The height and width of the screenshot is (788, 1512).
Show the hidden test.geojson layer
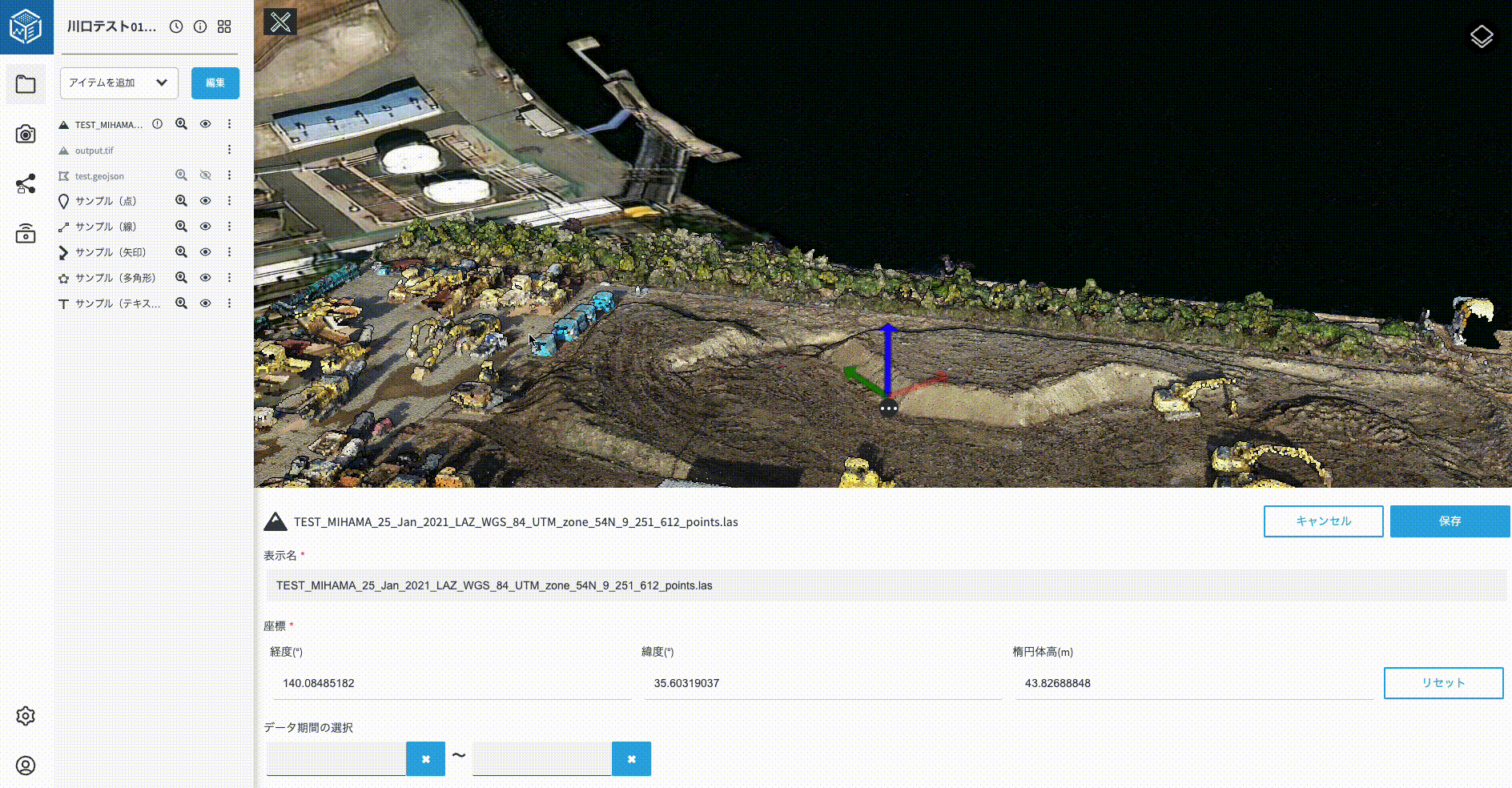[x=205, y=175]
